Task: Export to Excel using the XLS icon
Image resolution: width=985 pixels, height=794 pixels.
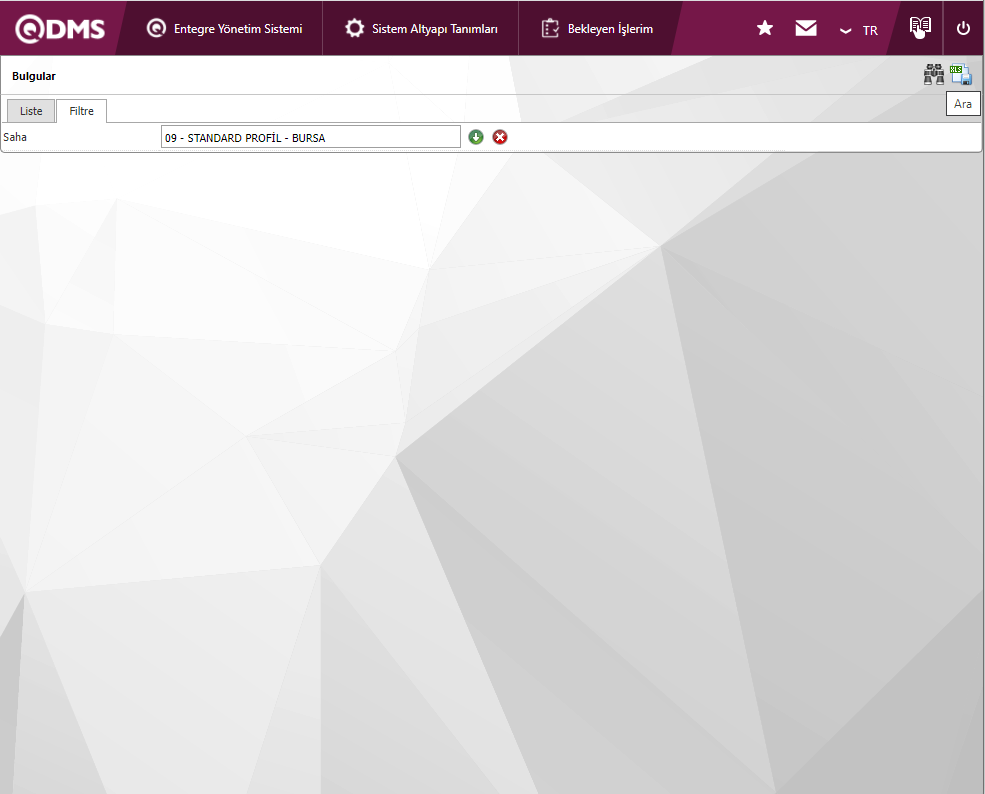Action: pyautogui.click(x=961, y=74)
